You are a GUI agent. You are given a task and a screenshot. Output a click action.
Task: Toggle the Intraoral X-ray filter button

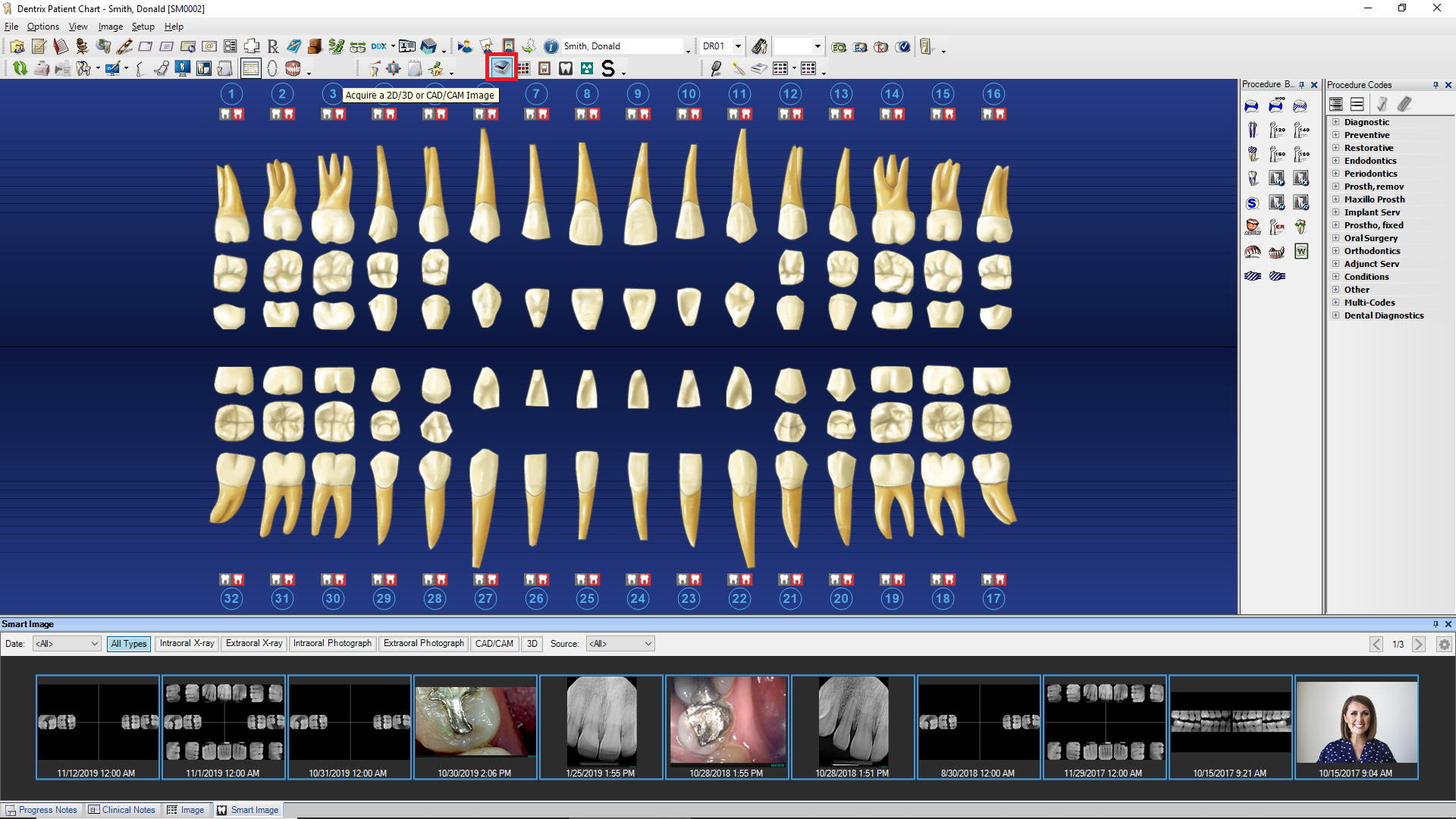pos(186,643)
